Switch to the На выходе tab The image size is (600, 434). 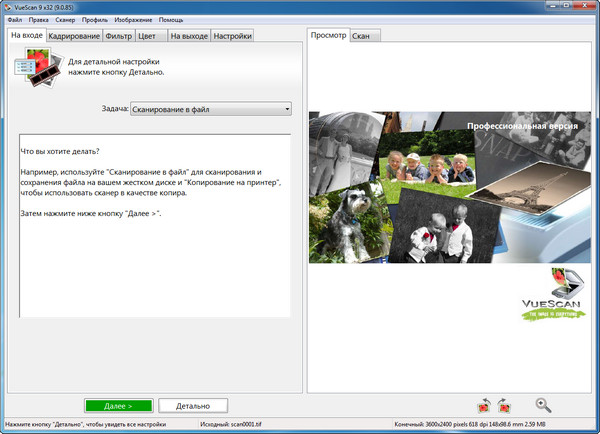click(x=187, y=37)
